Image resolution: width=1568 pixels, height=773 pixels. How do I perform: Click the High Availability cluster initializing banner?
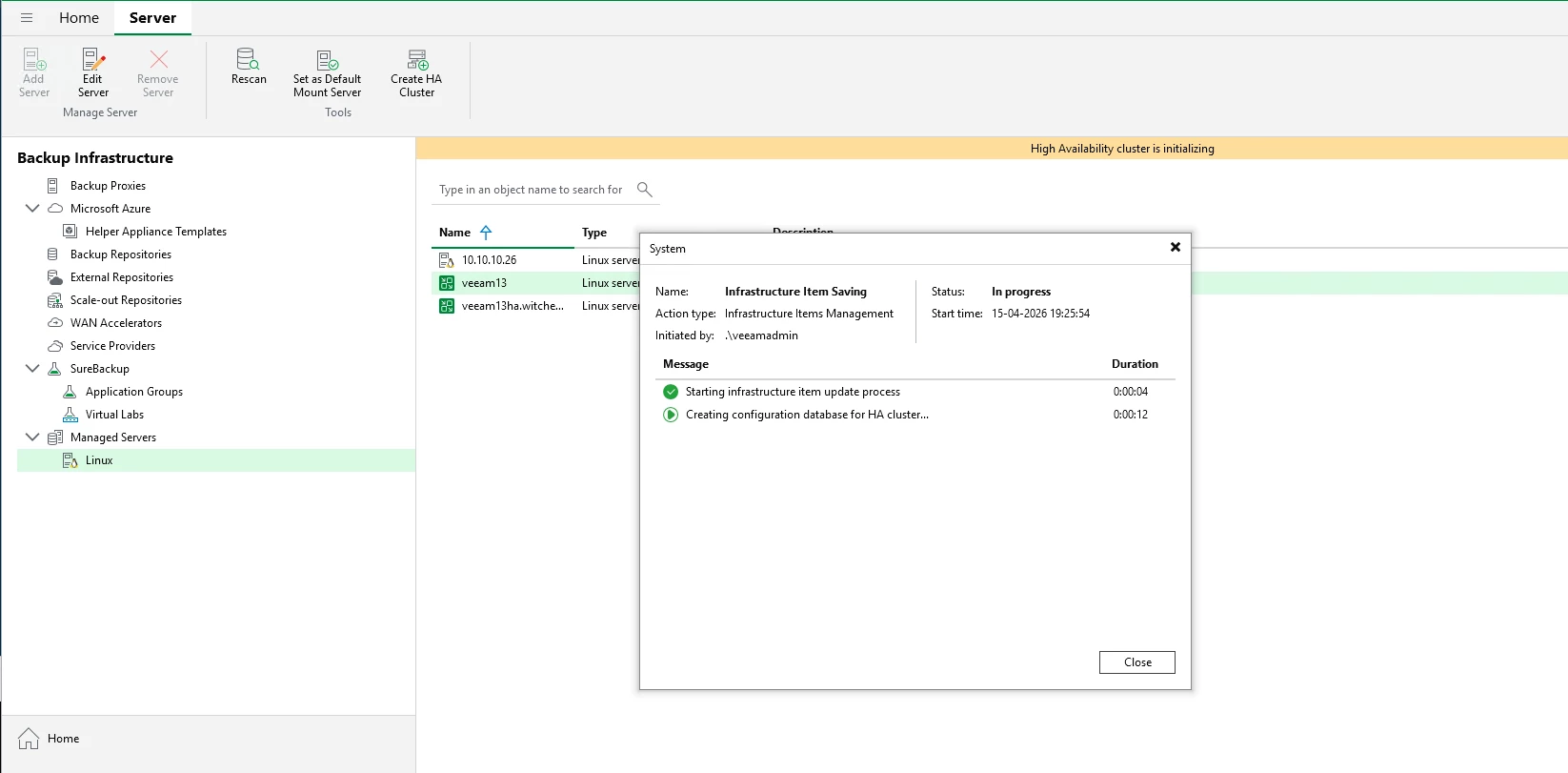992,149
